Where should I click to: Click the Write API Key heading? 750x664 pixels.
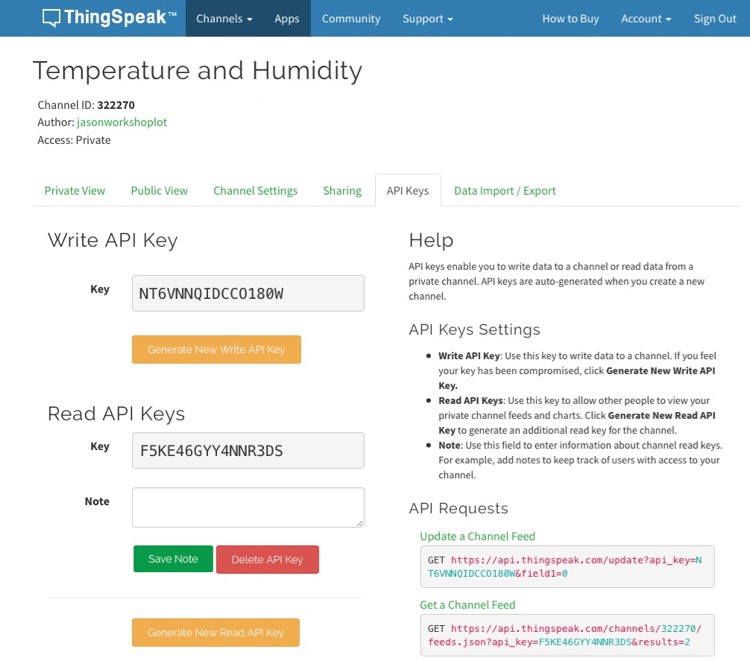(112, 240)
